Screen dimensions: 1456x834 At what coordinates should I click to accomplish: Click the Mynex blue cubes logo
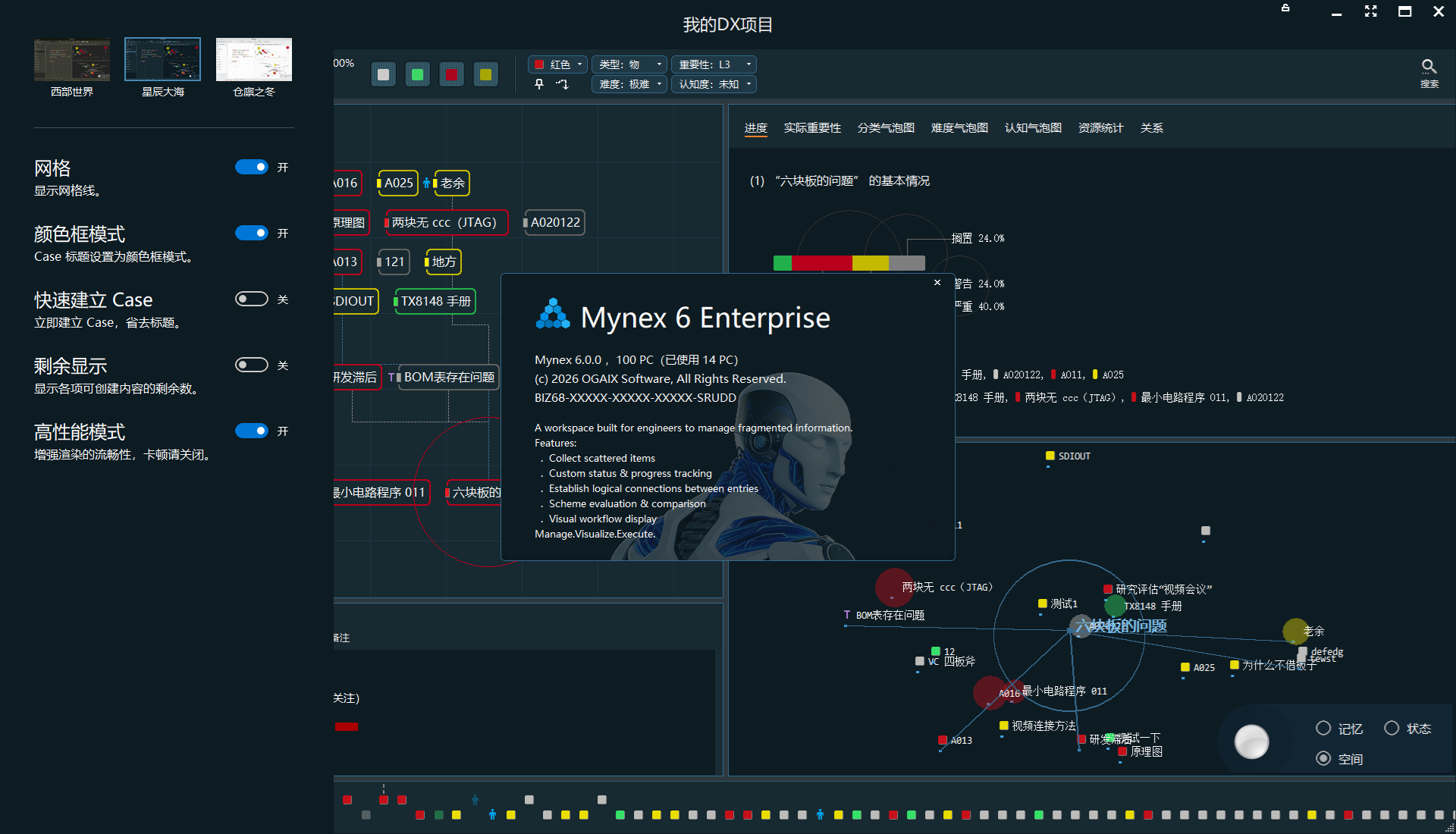[x=553, y=314]
